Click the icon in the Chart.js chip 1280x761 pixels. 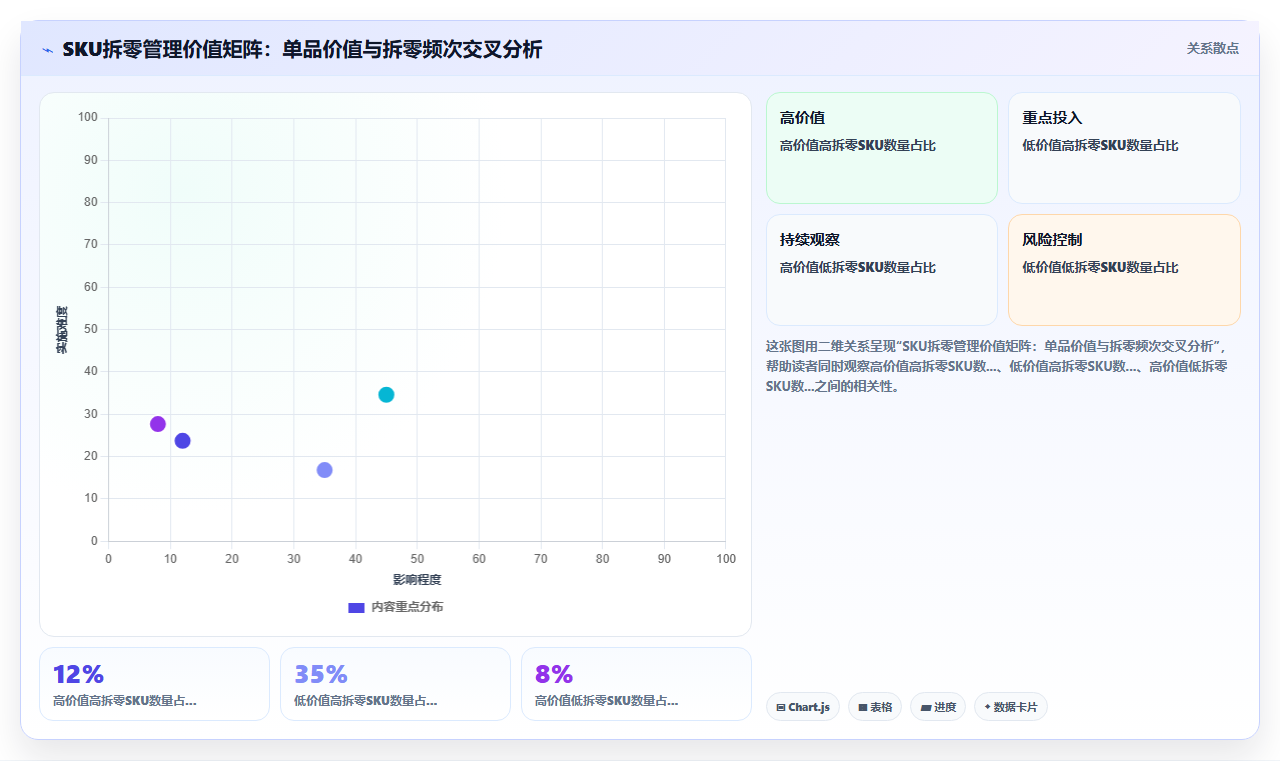[x=781, y=707]
